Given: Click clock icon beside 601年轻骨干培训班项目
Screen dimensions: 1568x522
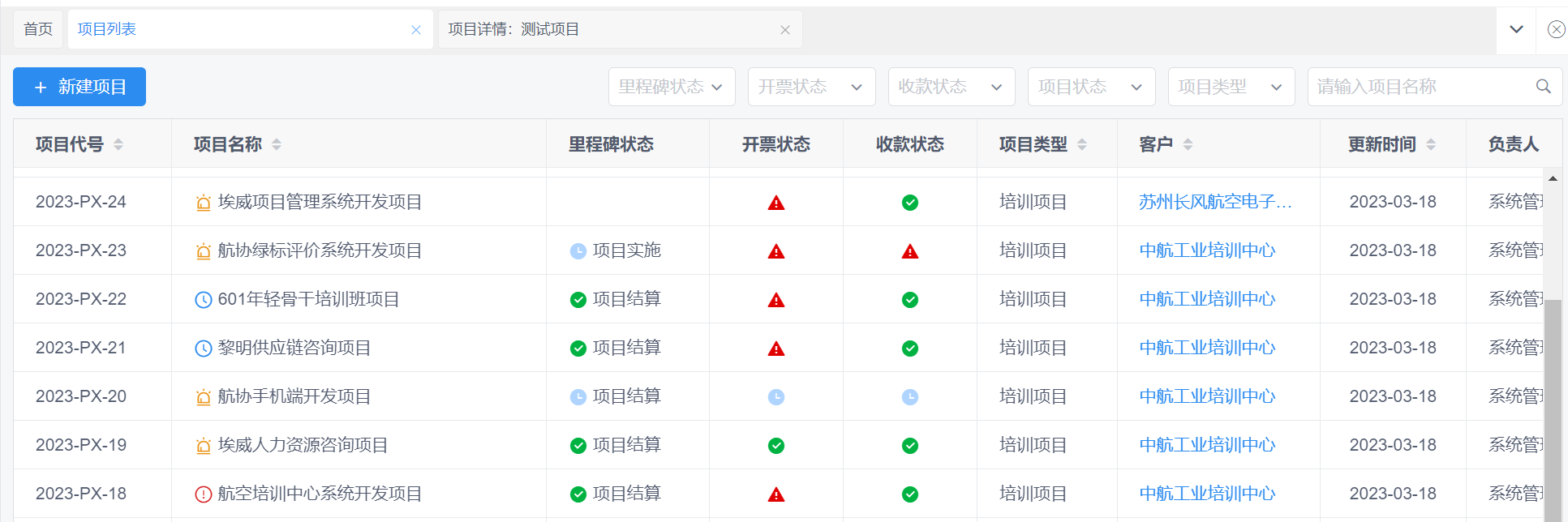Looking at the screenshot, I should tap(203, 300).
